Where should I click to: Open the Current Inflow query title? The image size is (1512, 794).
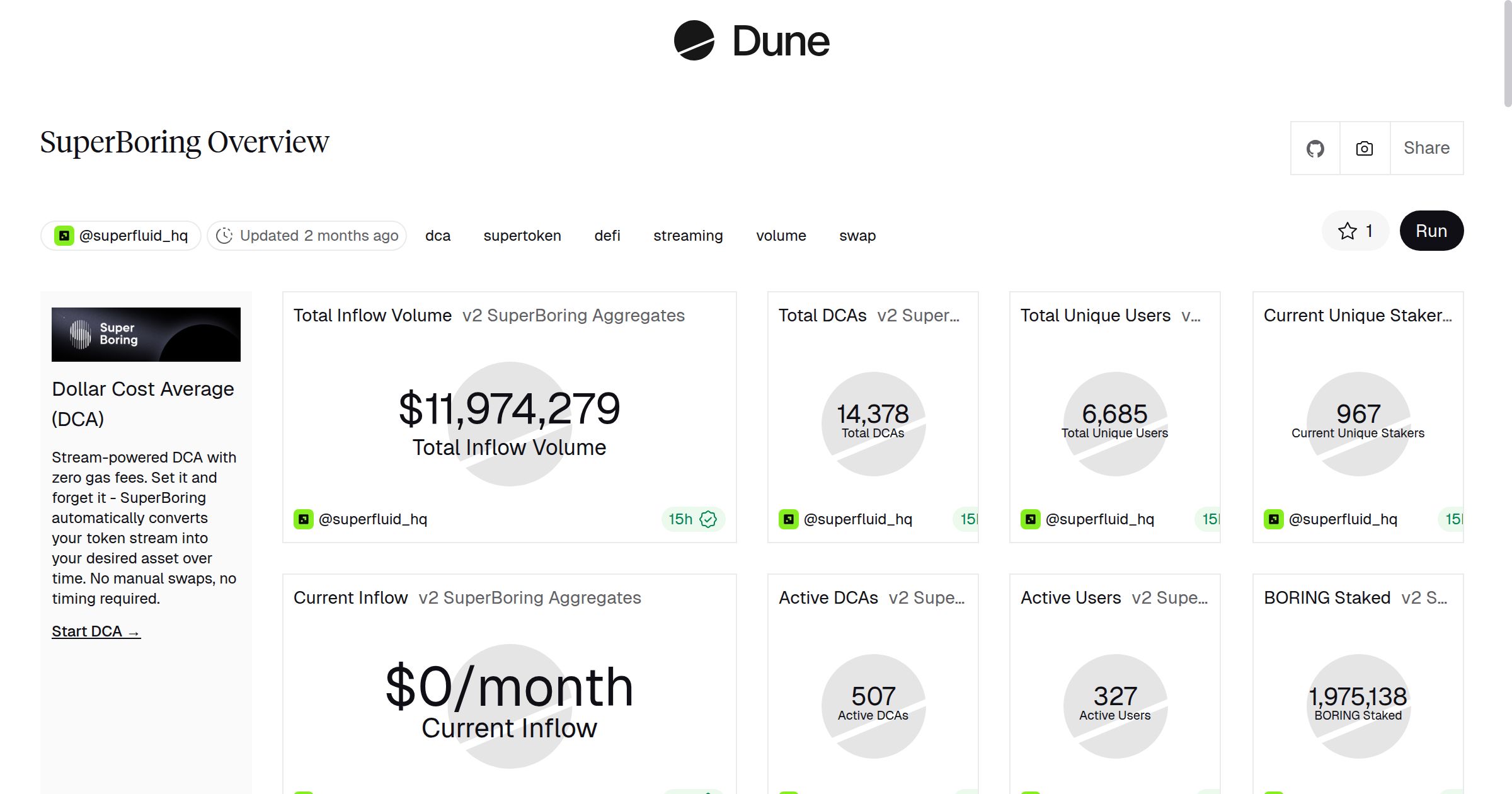tap(350, 597)
